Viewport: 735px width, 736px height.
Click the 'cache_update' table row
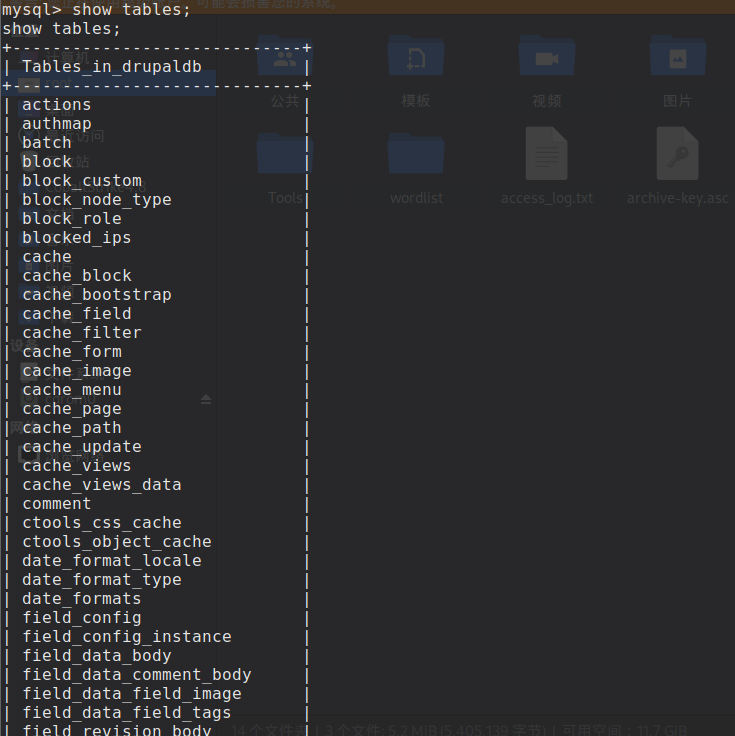click(x=156, y=447)
